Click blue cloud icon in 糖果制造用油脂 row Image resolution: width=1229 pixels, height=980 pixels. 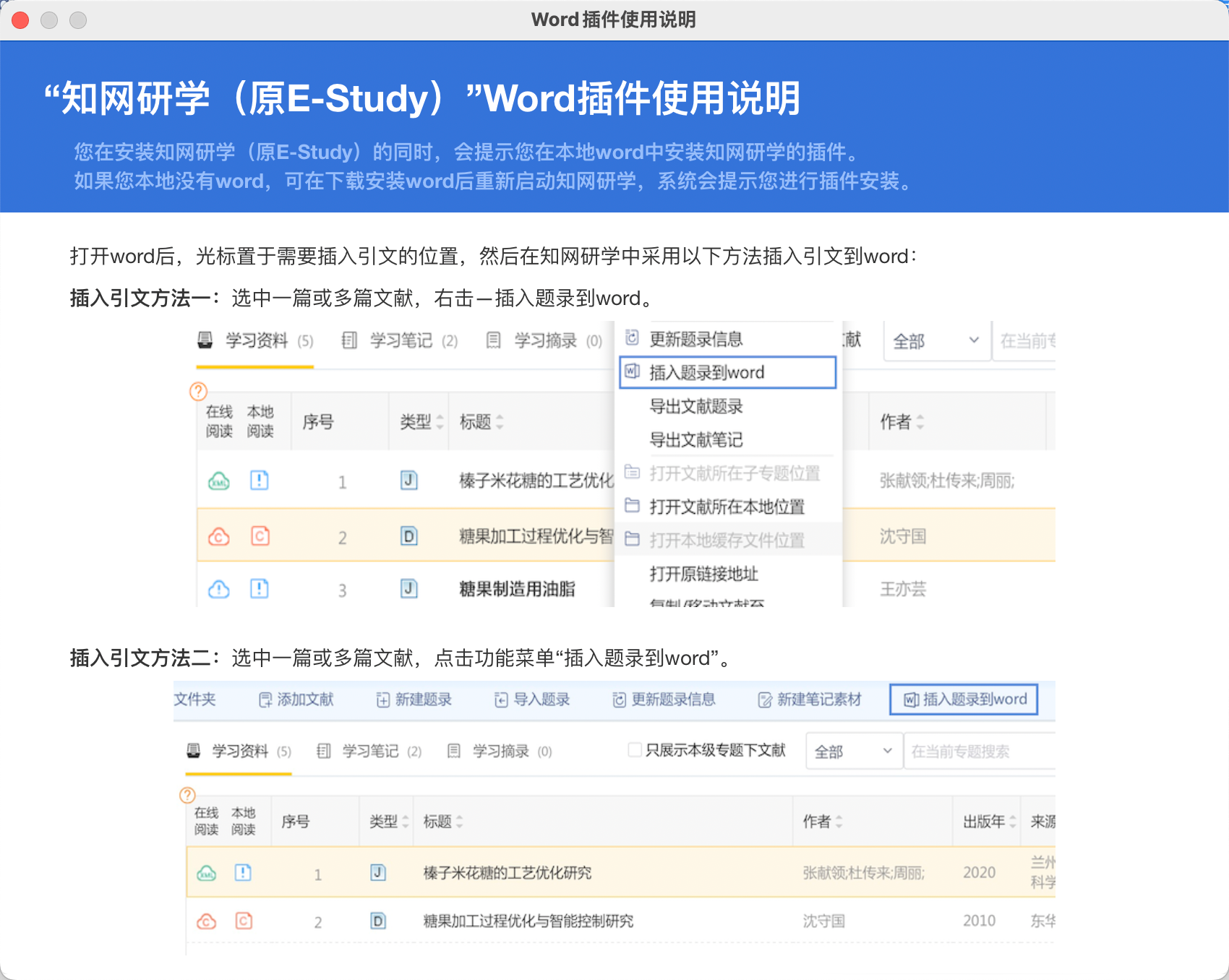(x=219, y=589)
